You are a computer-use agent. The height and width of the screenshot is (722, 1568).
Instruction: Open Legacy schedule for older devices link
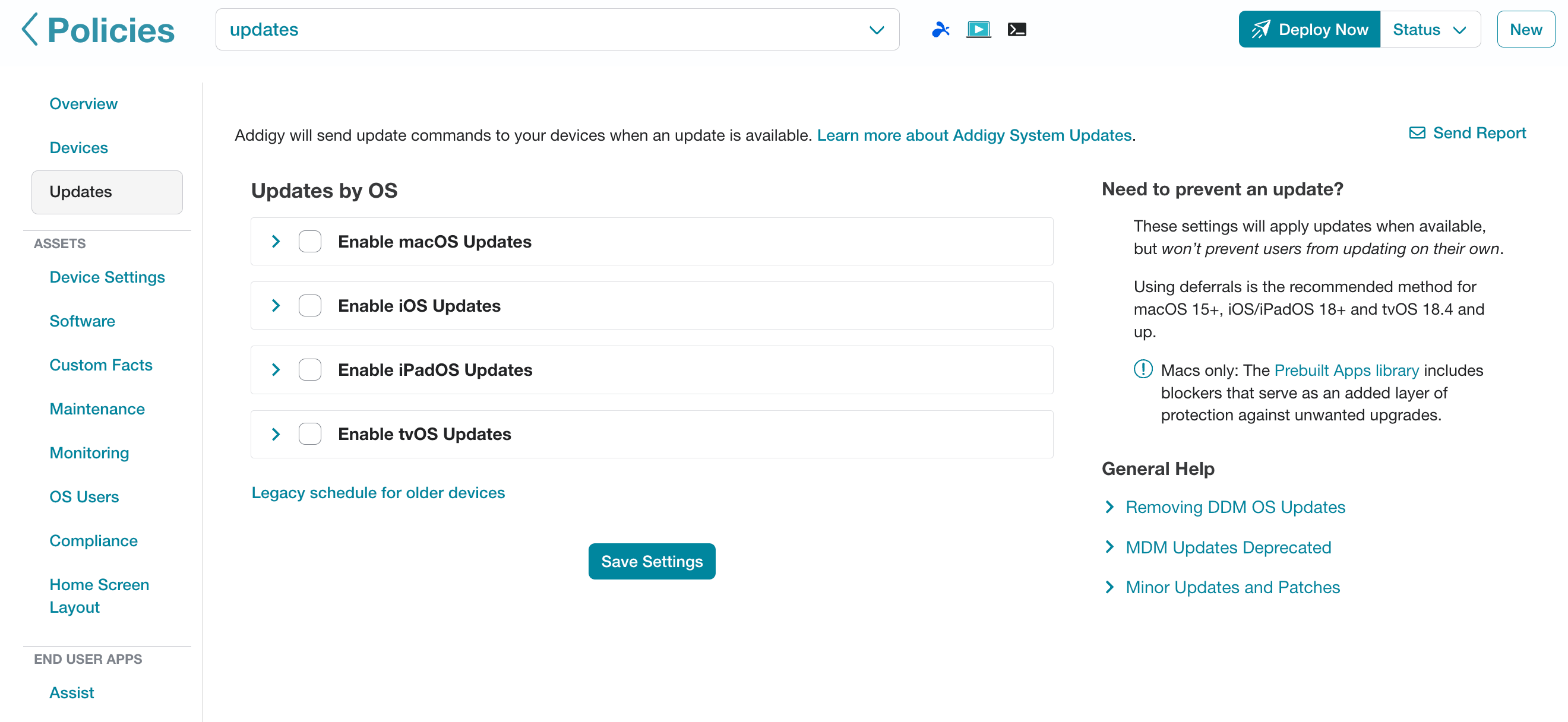pos(378,492)
